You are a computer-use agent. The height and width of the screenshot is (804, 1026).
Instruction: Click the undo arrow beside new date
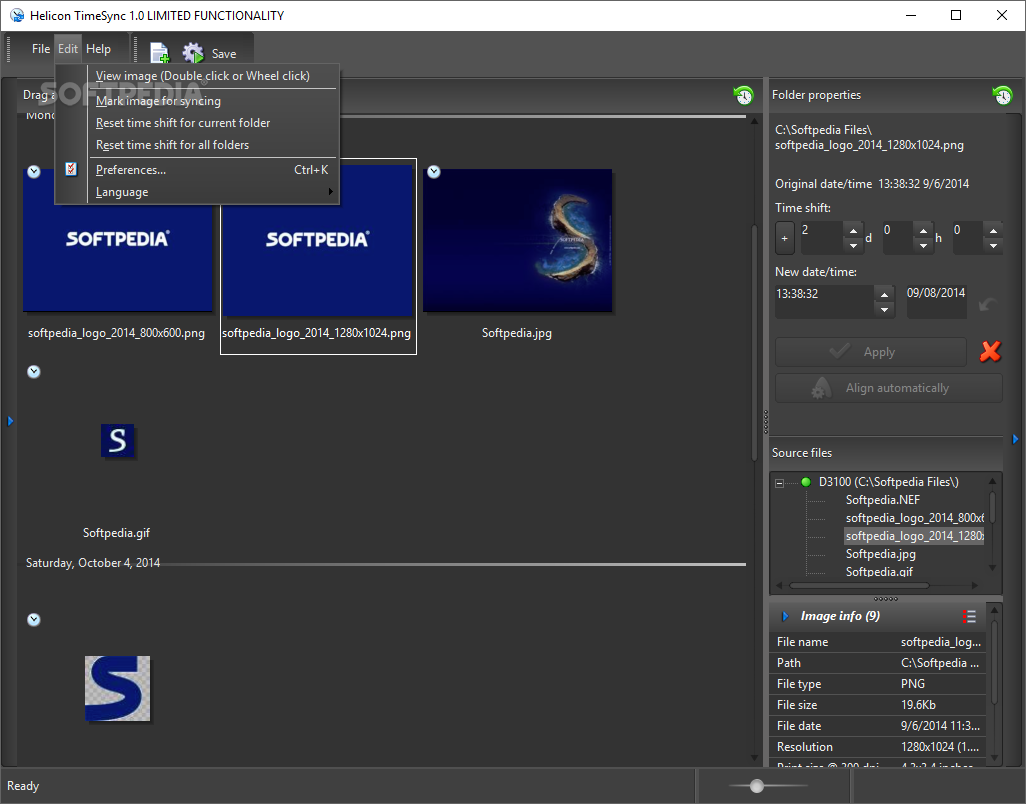(987, 304)
